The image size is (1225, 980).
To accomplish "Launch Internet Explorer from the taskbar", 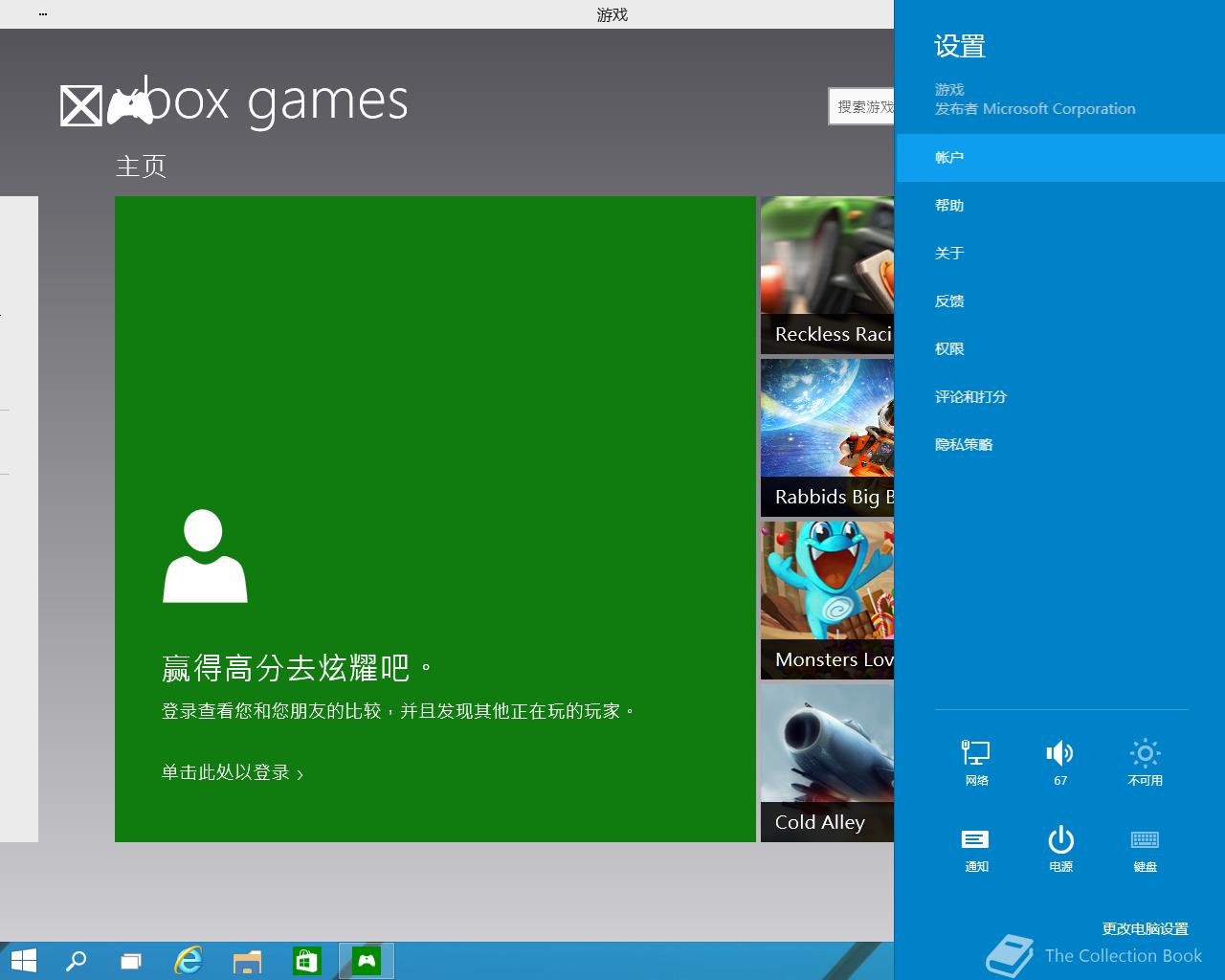I will coord(189,961).
